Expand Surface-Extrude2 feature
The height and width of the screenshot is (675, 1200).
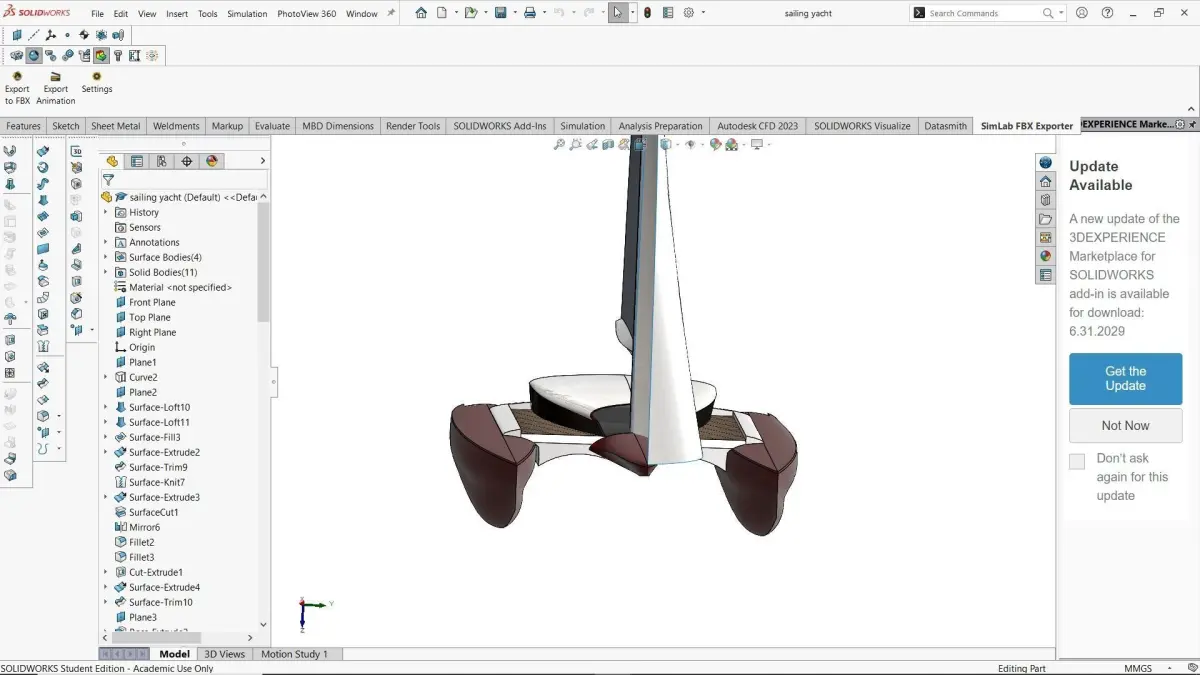(106, 452)
